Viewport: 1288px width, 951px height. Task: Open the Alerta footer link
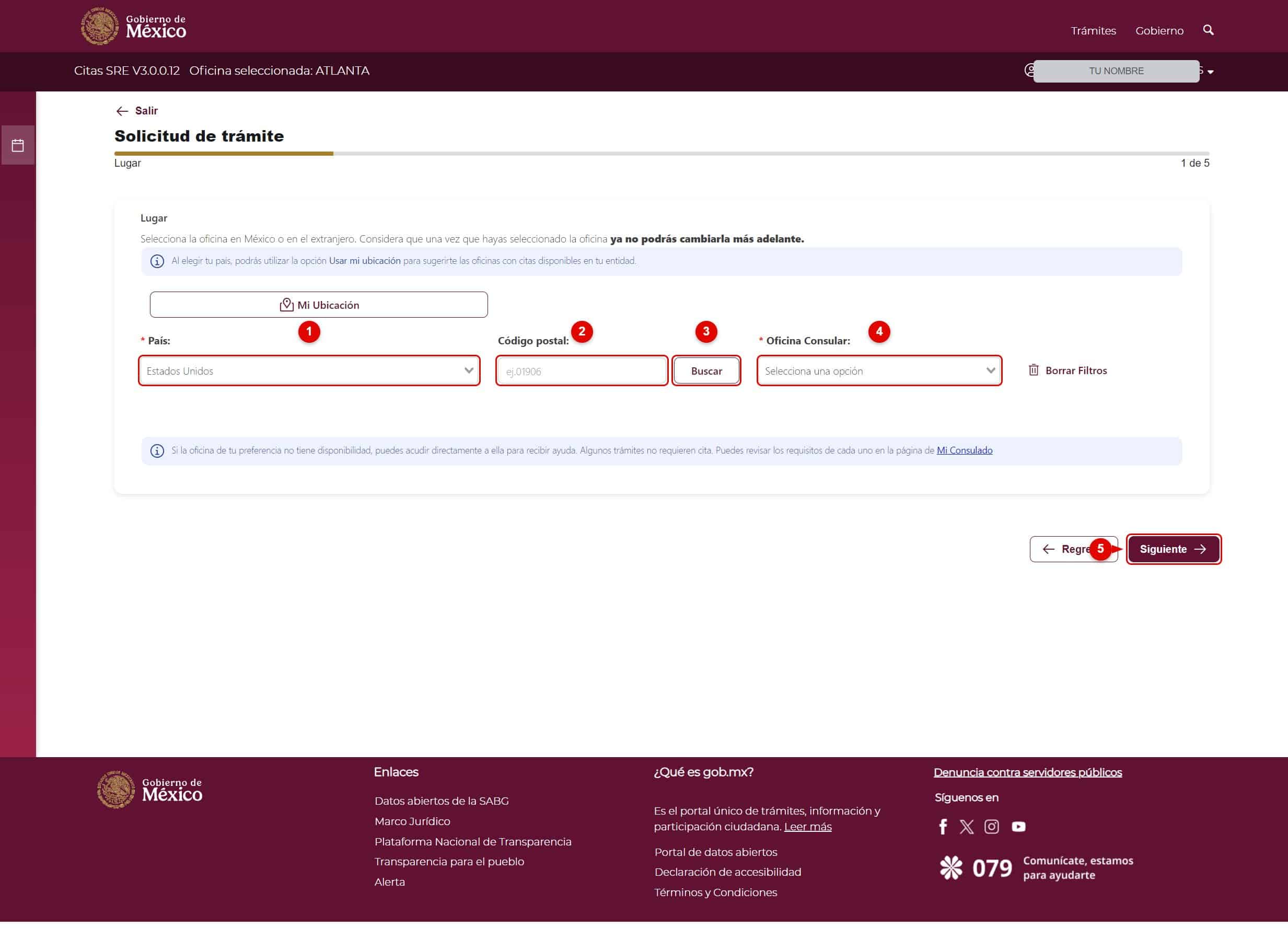click(390, 882)
